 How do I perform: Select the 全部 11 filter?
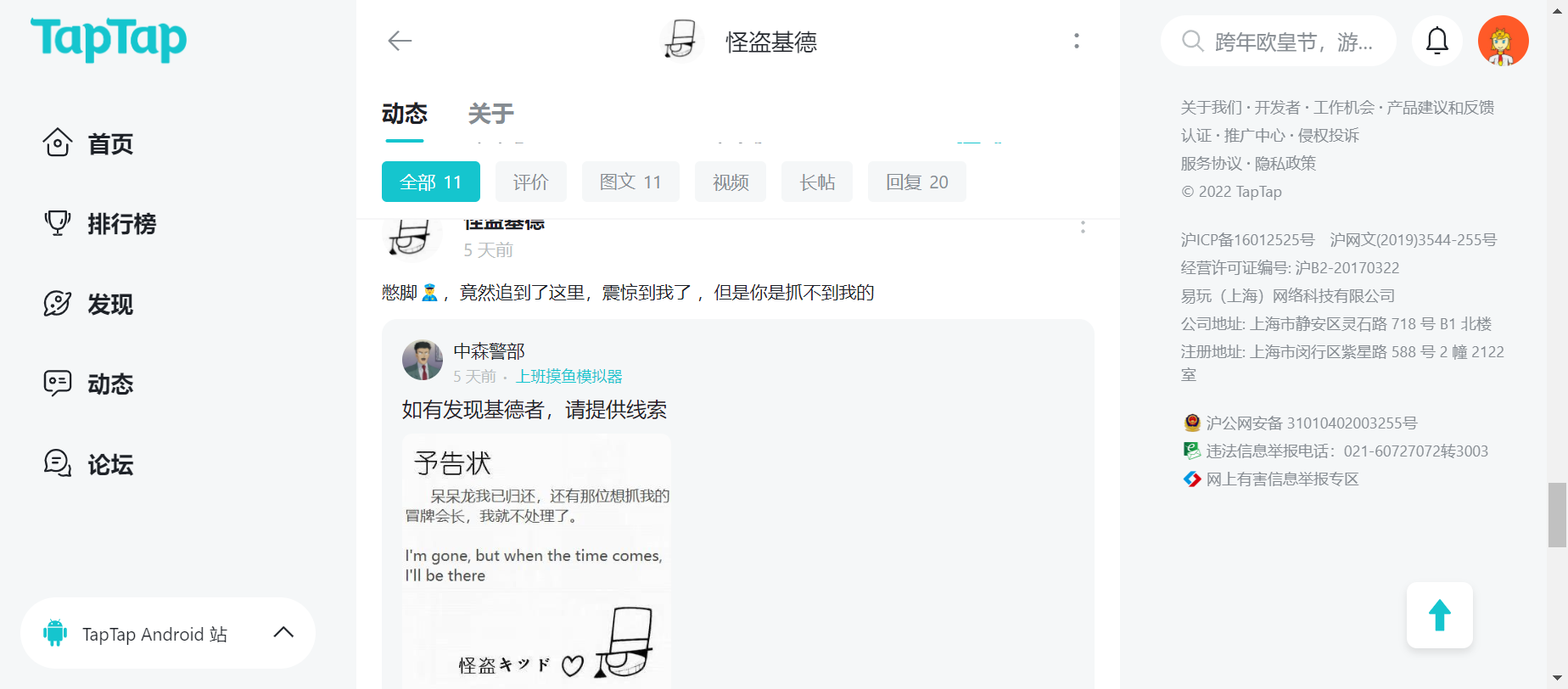430,182
